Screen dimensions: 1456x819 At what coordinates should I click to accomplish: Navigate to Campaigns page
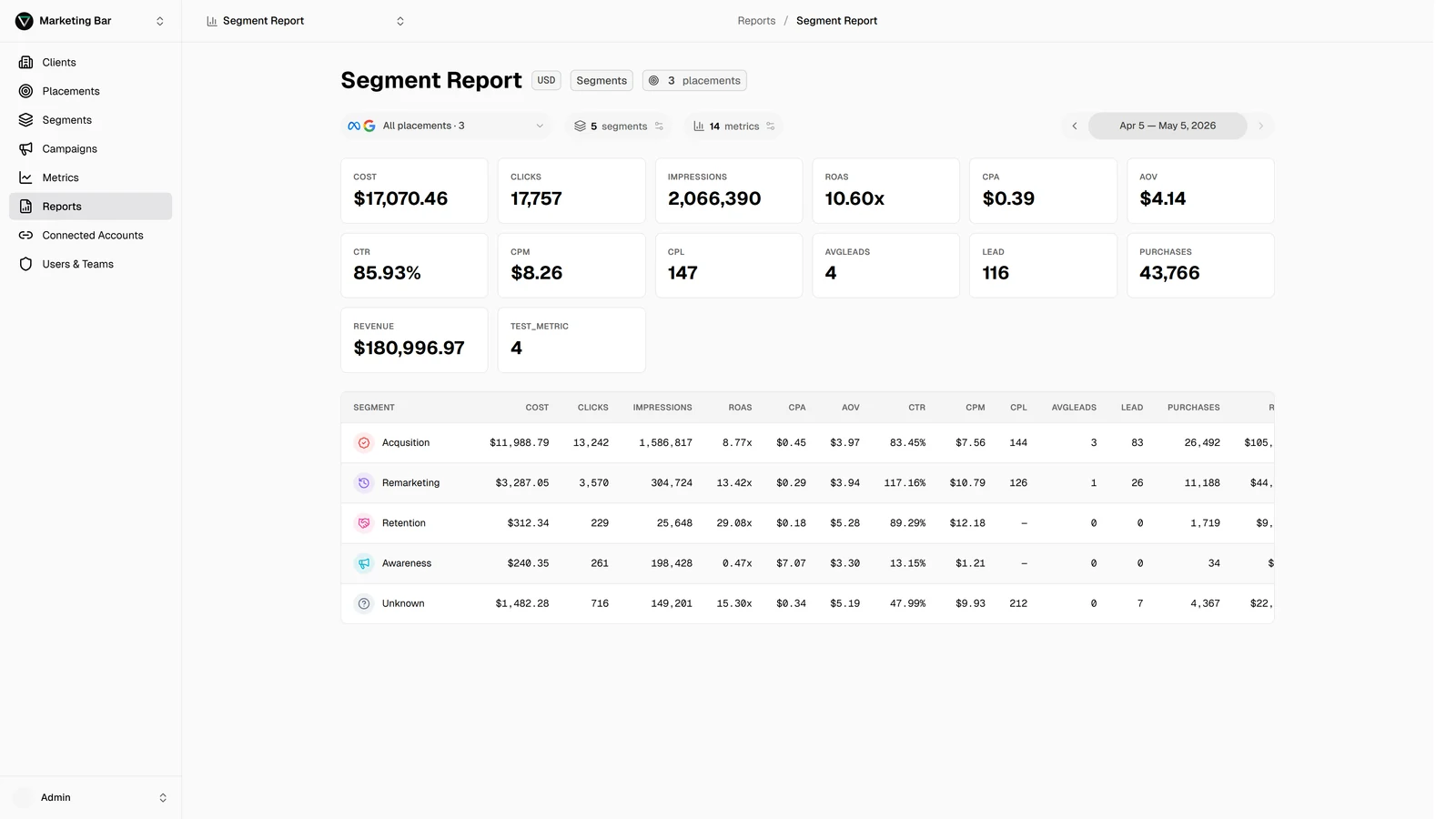pos(91,148)
